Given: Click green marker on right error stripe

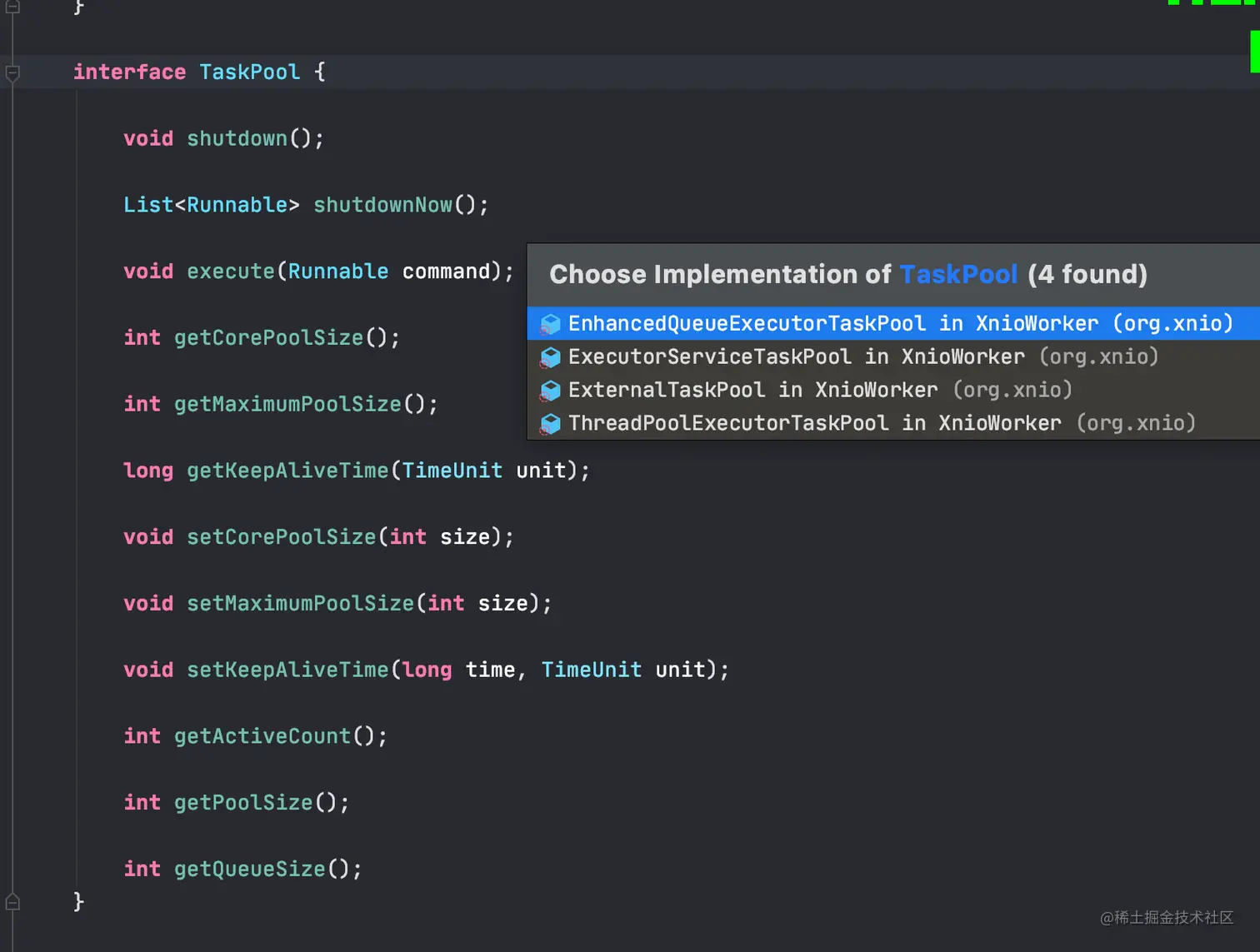Looking at the screenshot, I should 1254,51.
